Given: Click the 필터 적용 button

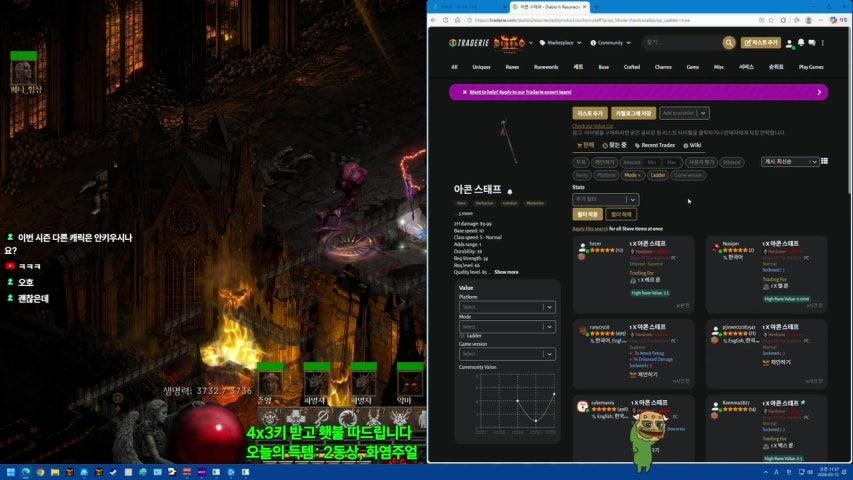Looking at the screenshot, I should coord(588,214).
